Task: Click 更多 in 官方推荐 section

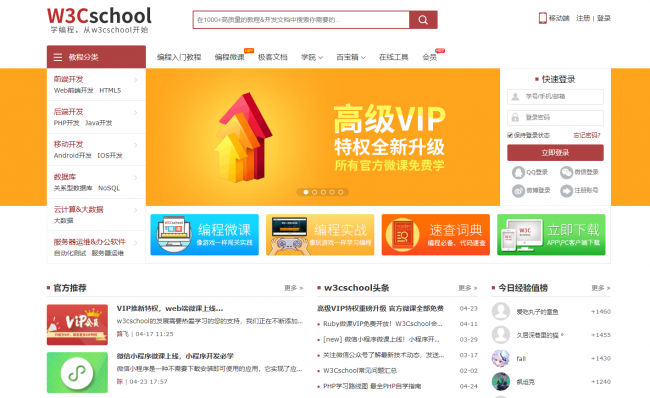Action: pos(293,288)
